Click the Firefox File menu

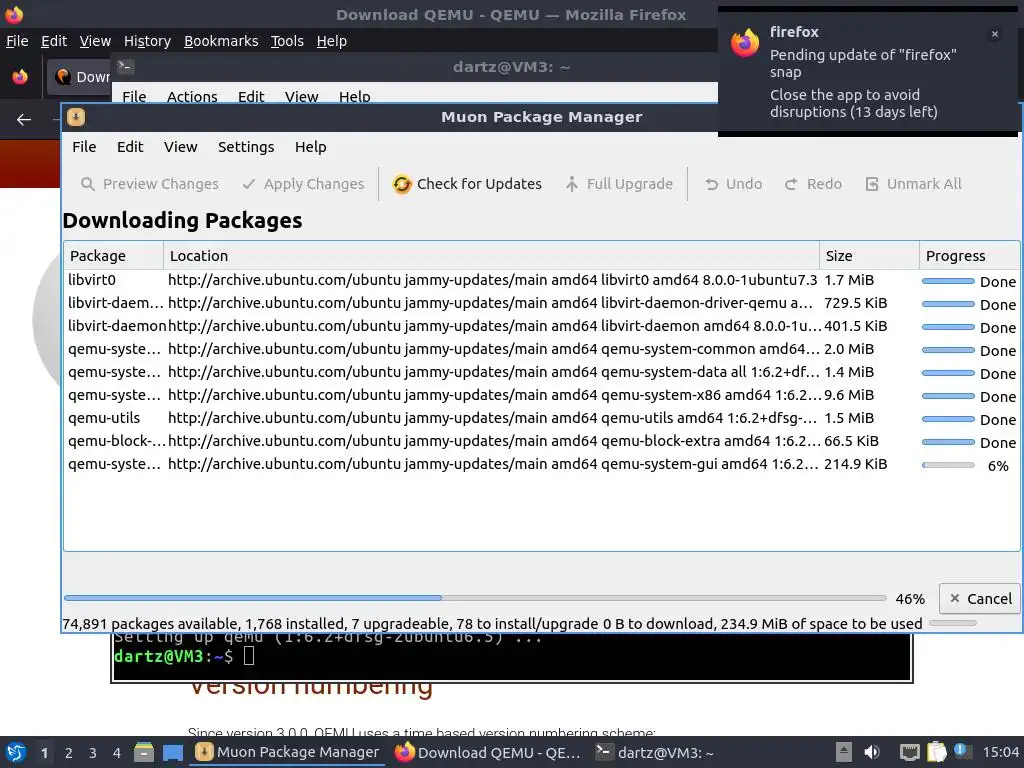pos(17,41)
